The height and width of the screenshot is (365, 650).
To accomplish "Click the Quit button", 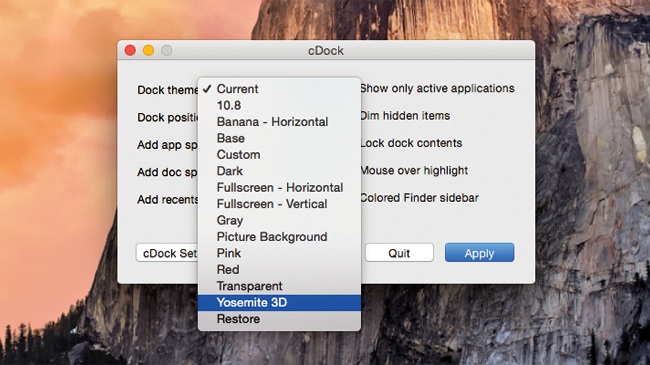I will (x=399, y=253).
